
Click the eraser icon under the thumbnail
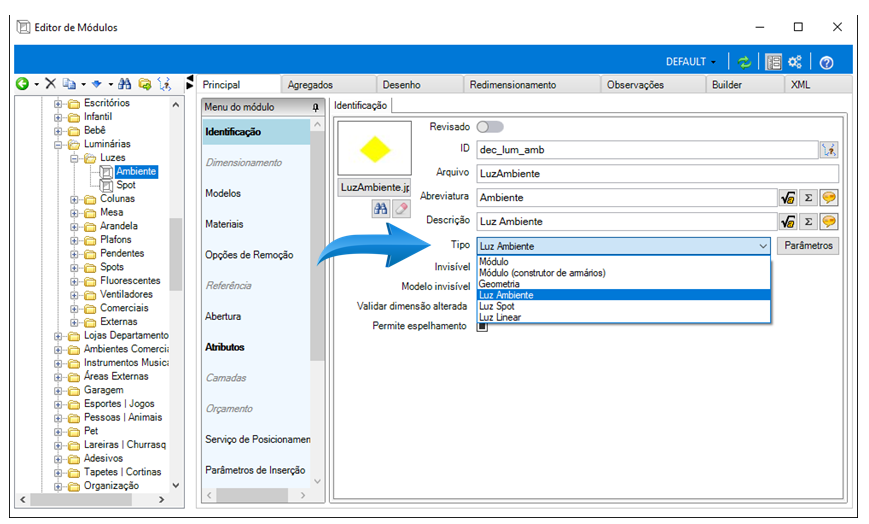pos(401,209)
